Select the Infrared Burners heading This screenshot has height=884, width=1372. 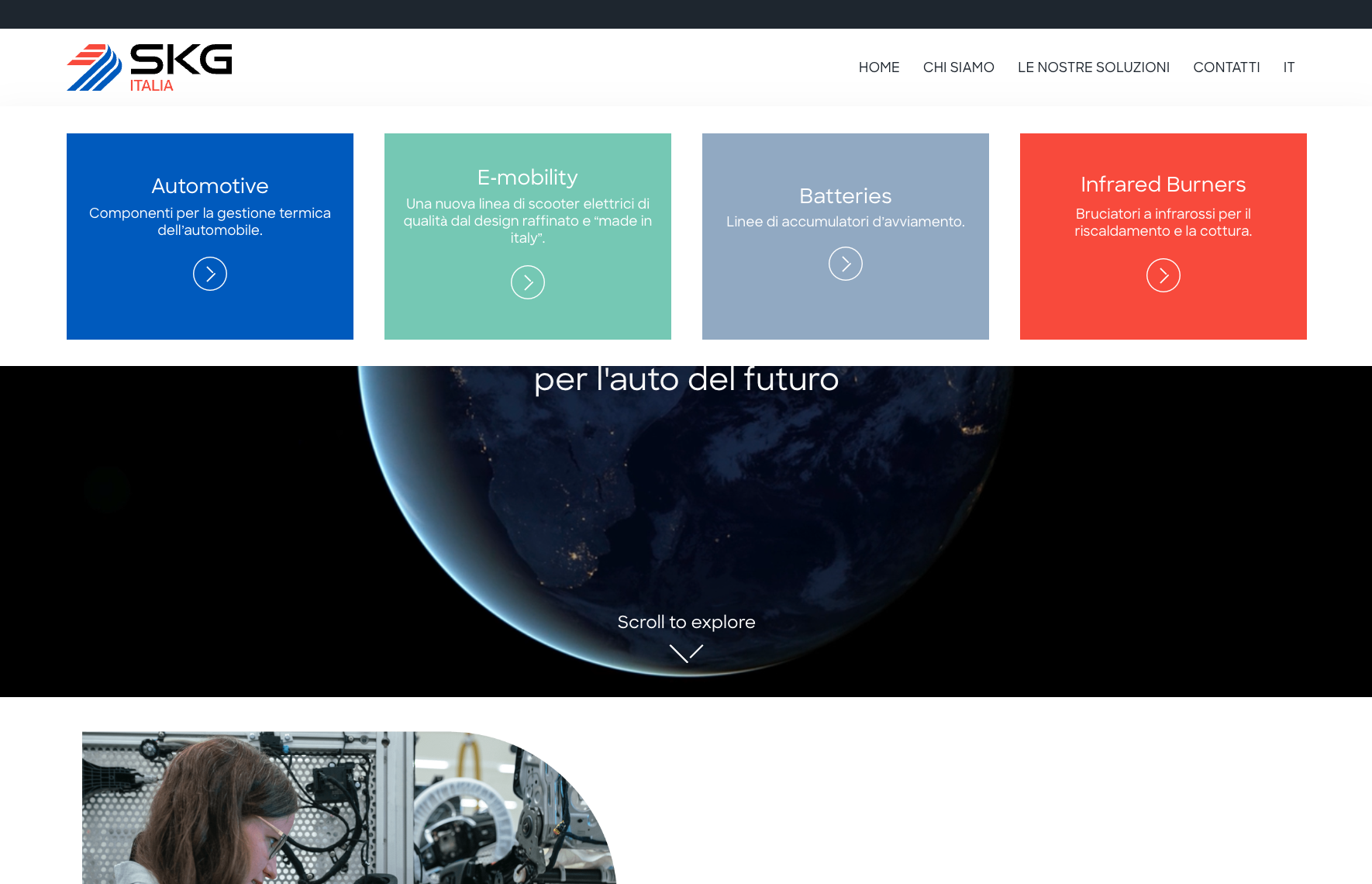pyautogui.click(x=1163, y=185)
